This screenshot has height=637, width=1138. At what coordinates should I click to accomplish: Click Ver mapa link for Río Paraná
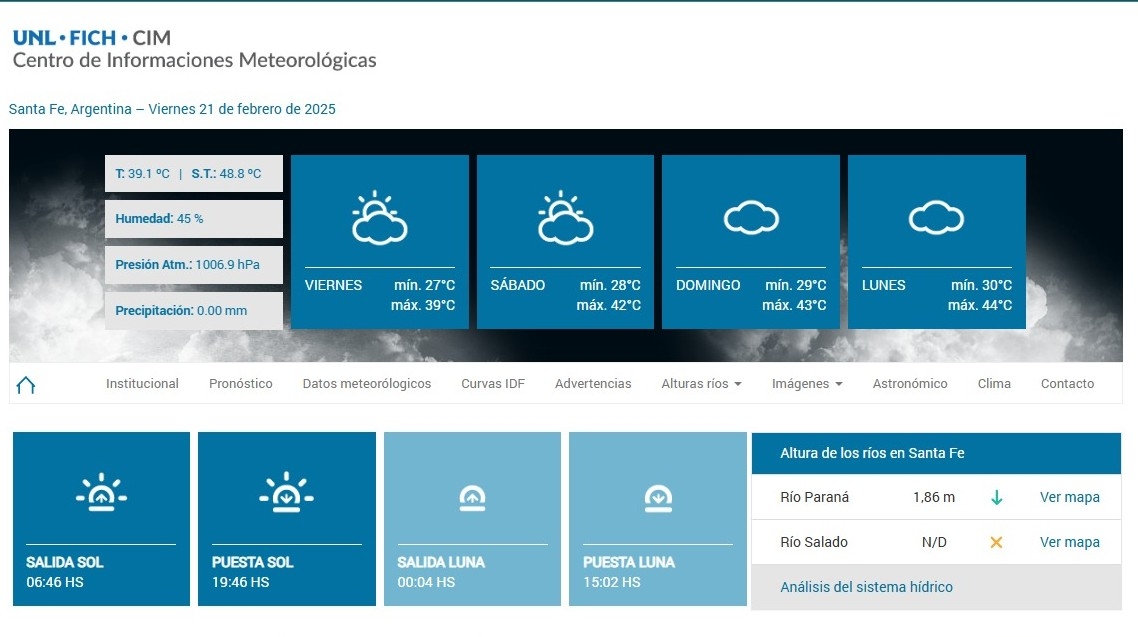[1069, 498]
